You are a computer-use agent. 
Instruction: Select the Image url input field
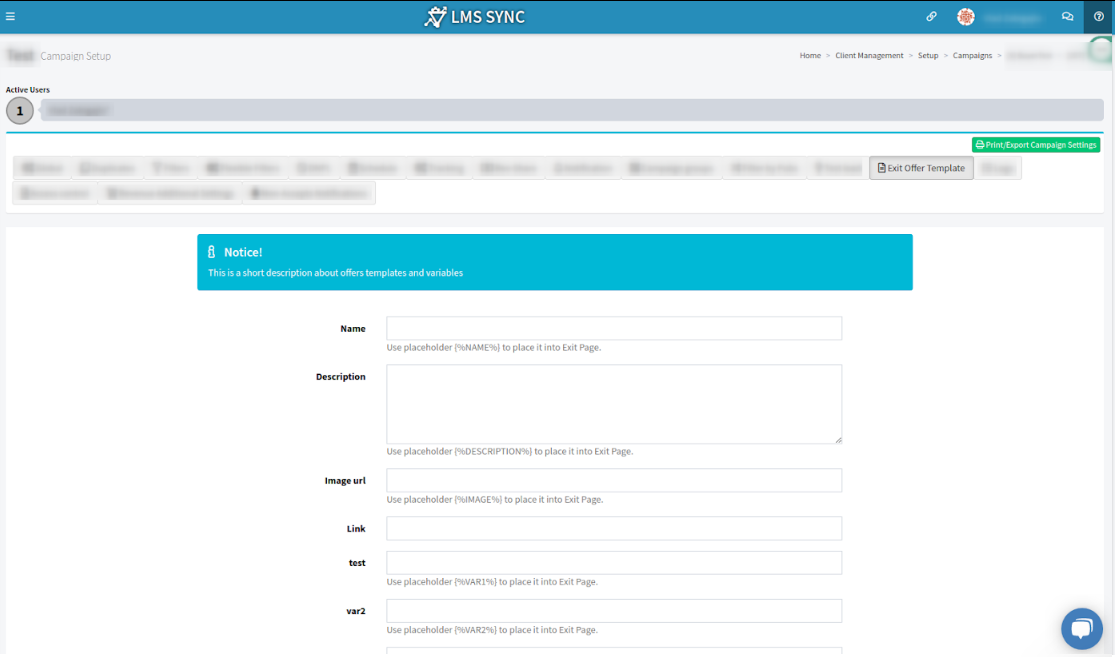click(x=614, y=481)
